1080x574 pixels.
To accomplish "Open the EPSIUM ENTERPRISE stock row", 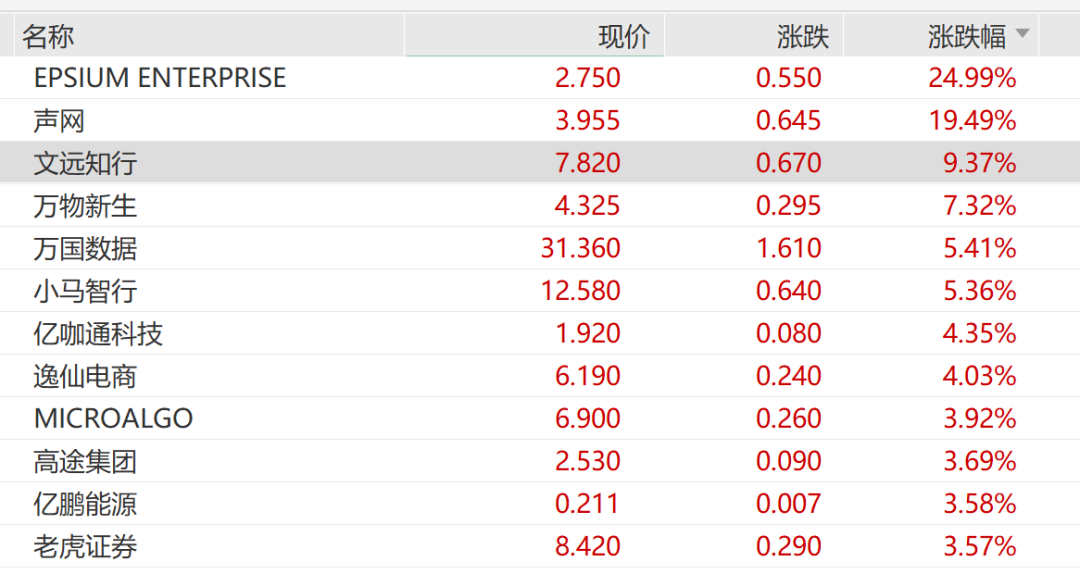I will pos(160,78).
